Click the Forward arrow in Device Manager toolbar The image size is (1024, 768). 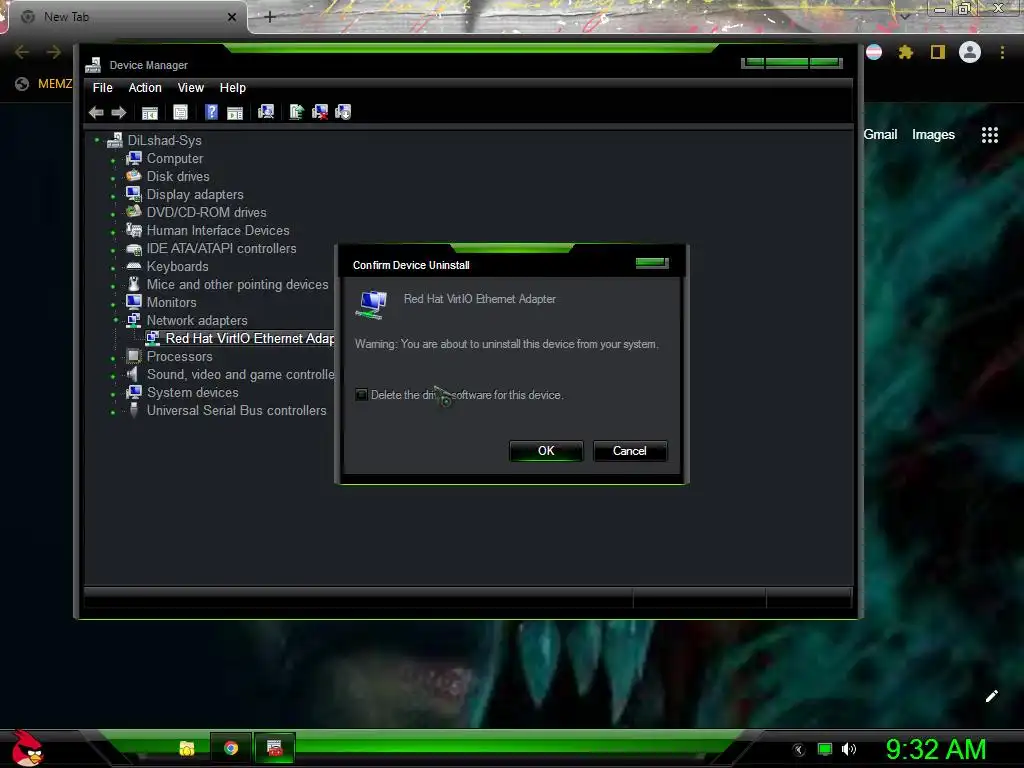point(119,112)
